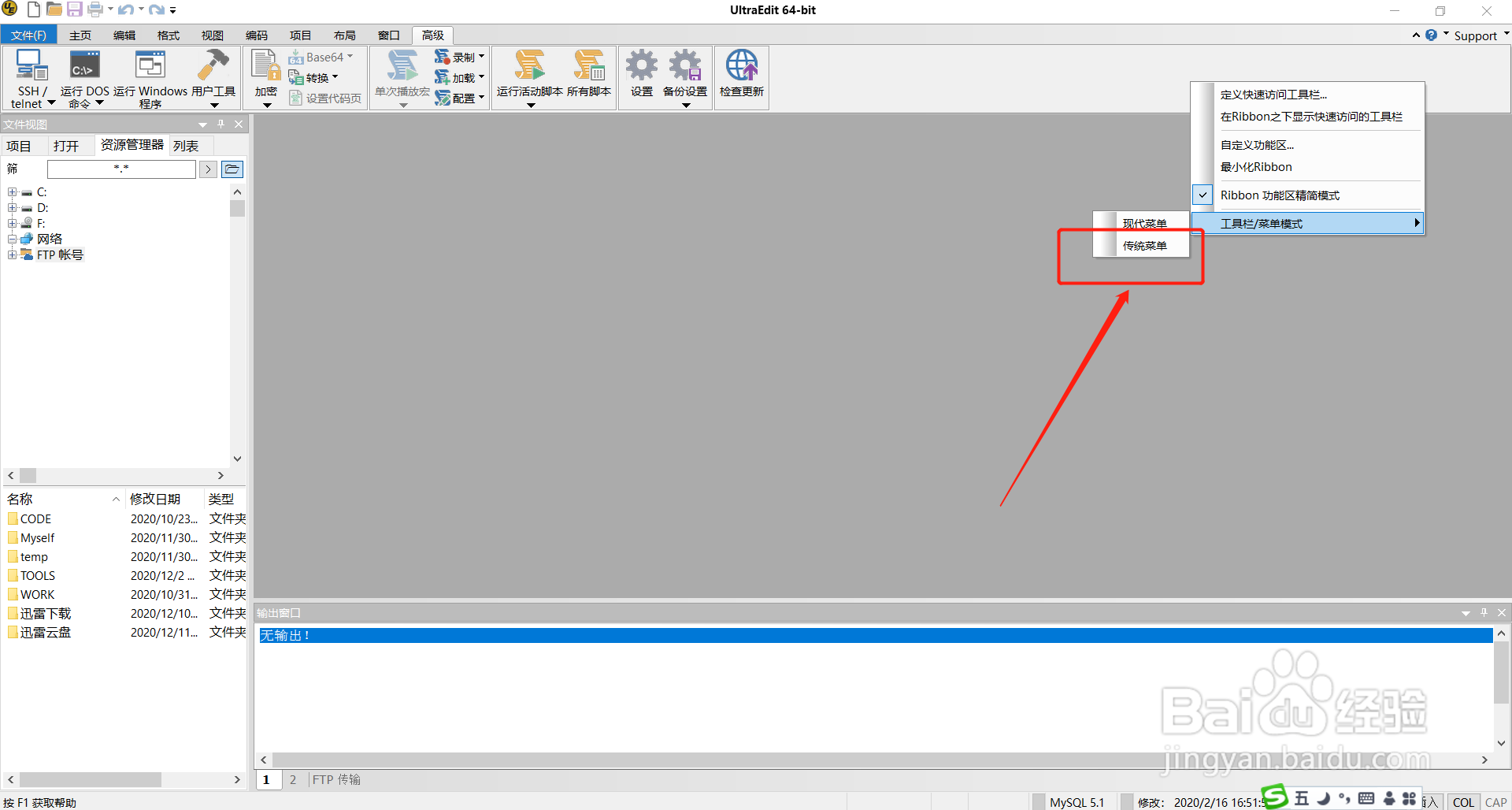This screenshot has height=810, width=1512.
Task: Click browse folder icon beside filter field
Action: (x=232, y=169)
